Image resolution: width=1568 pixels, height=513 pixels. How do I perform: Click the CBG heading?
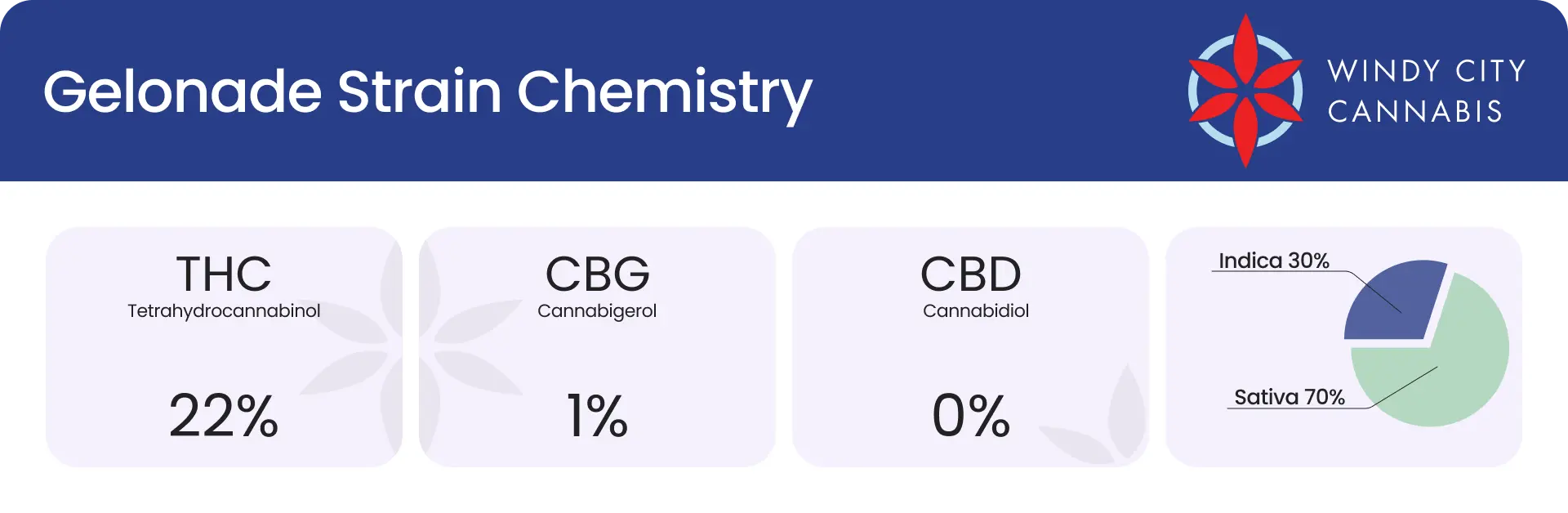pyautogui.click(x=597, y=274)
